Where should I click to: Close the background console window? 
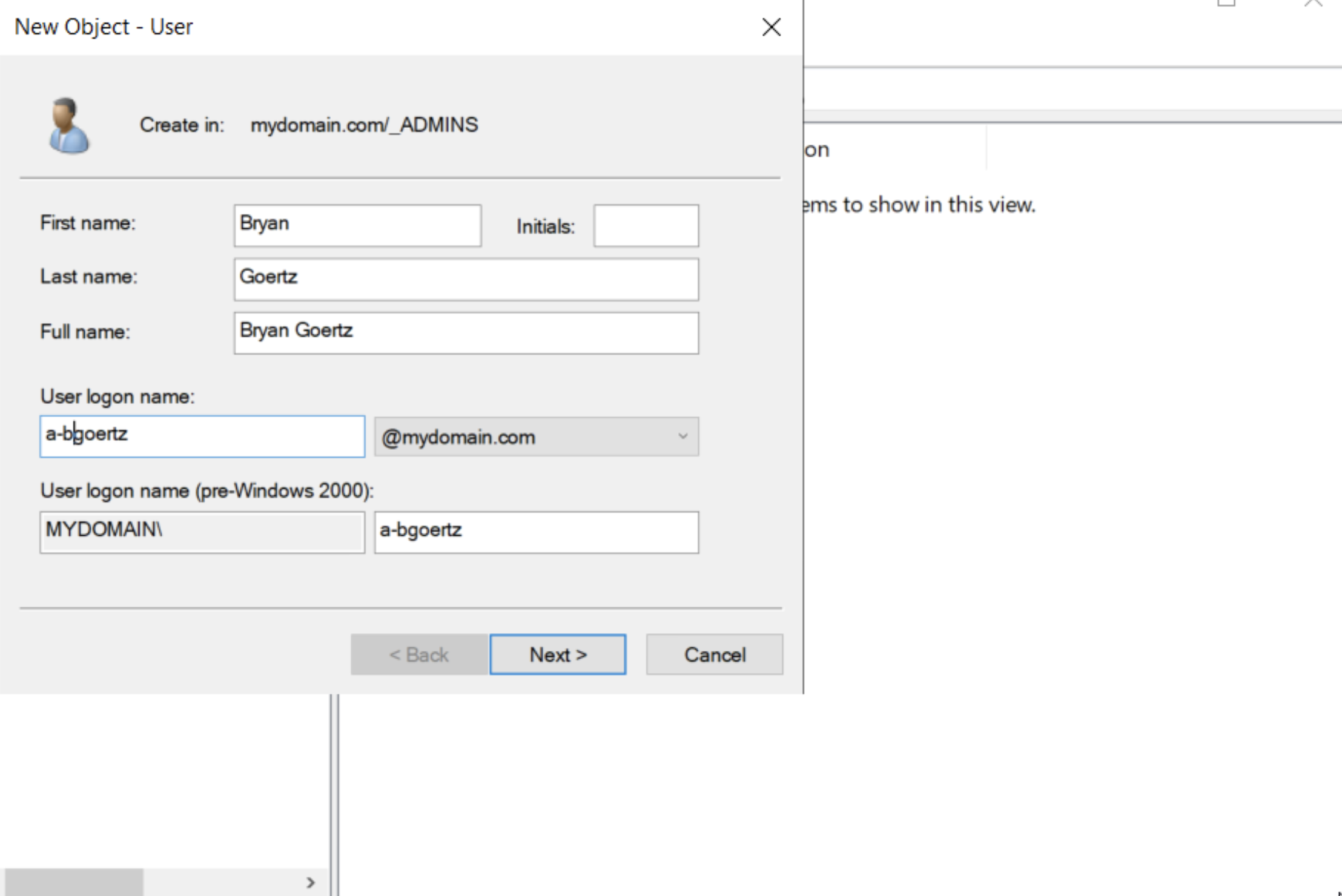click(x=1313, y=3)
